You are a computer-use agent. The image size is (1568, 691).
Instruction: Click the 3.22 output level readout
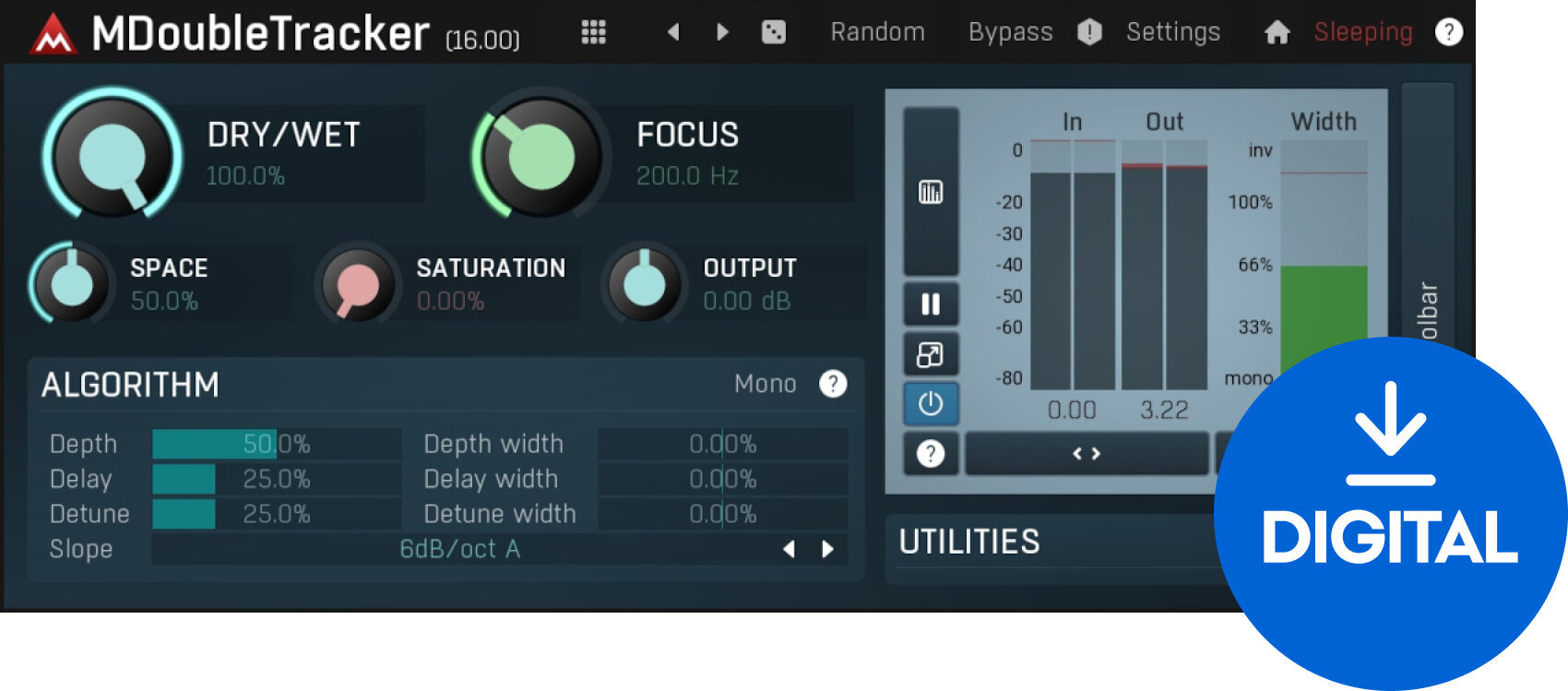click(x=1164, y=410)
